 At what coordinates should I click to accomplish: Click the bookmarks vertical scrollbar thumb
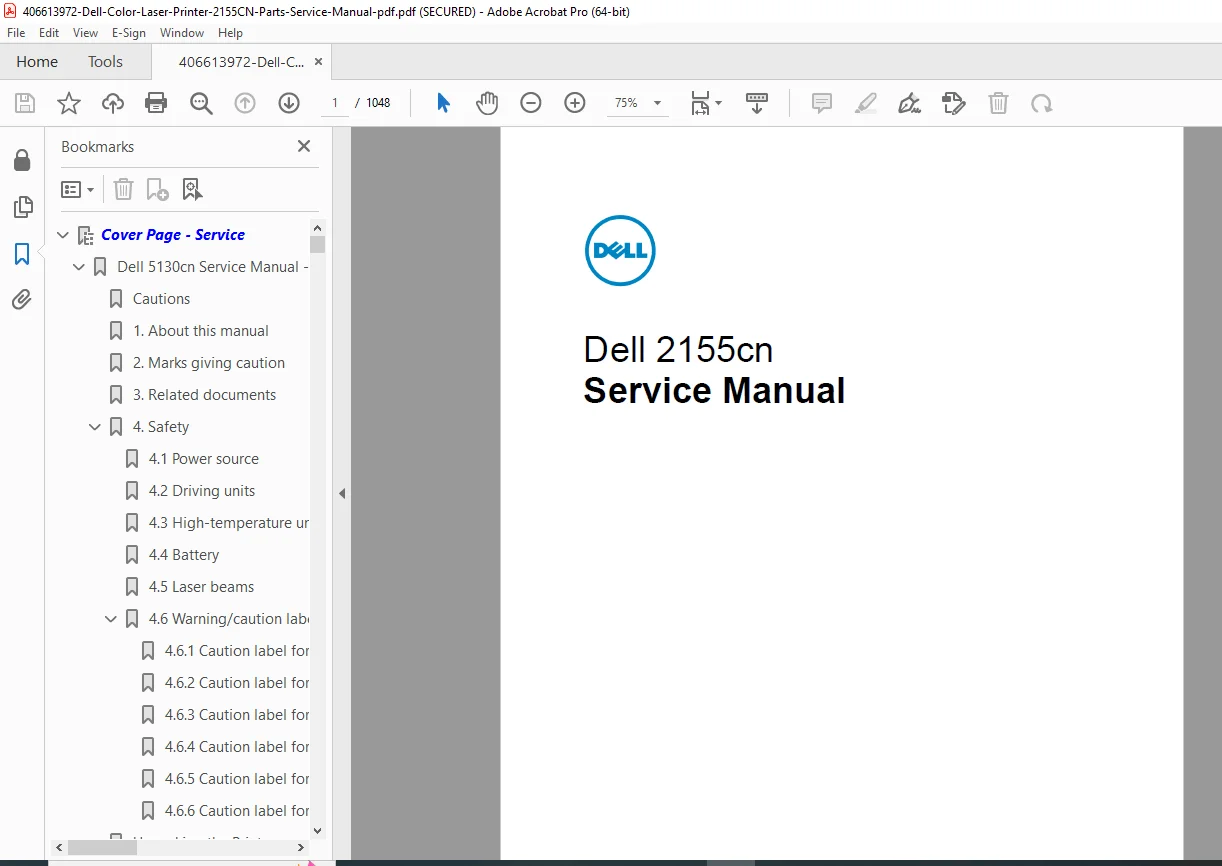coord(318,245)
